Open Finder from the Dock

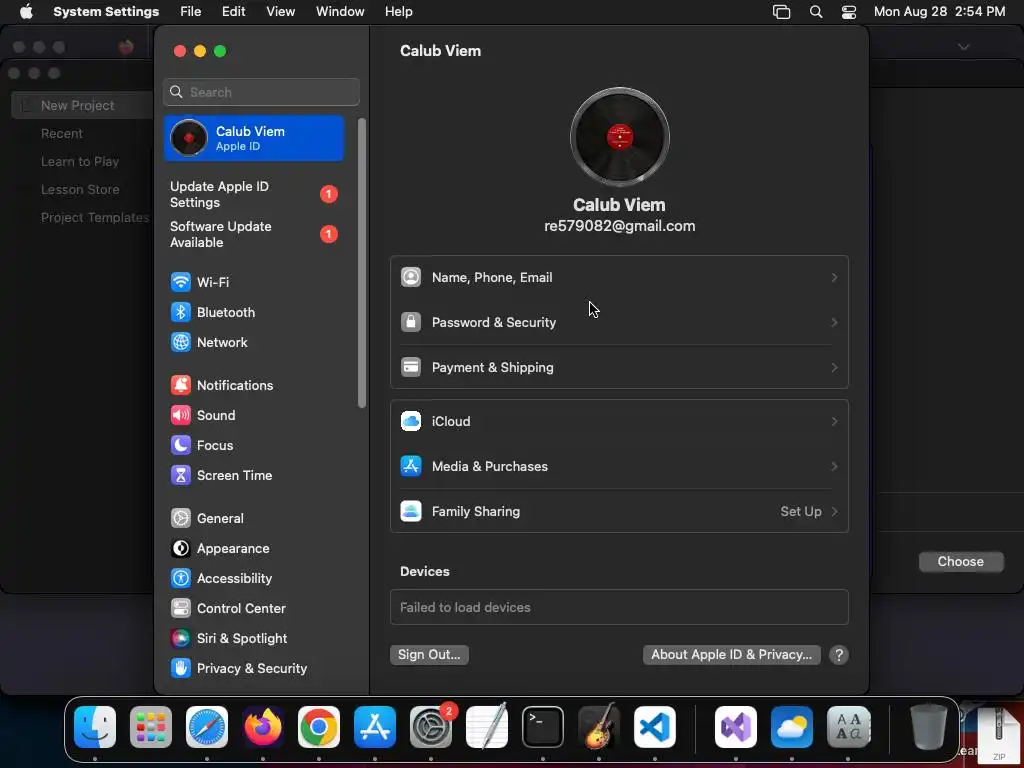95,727
